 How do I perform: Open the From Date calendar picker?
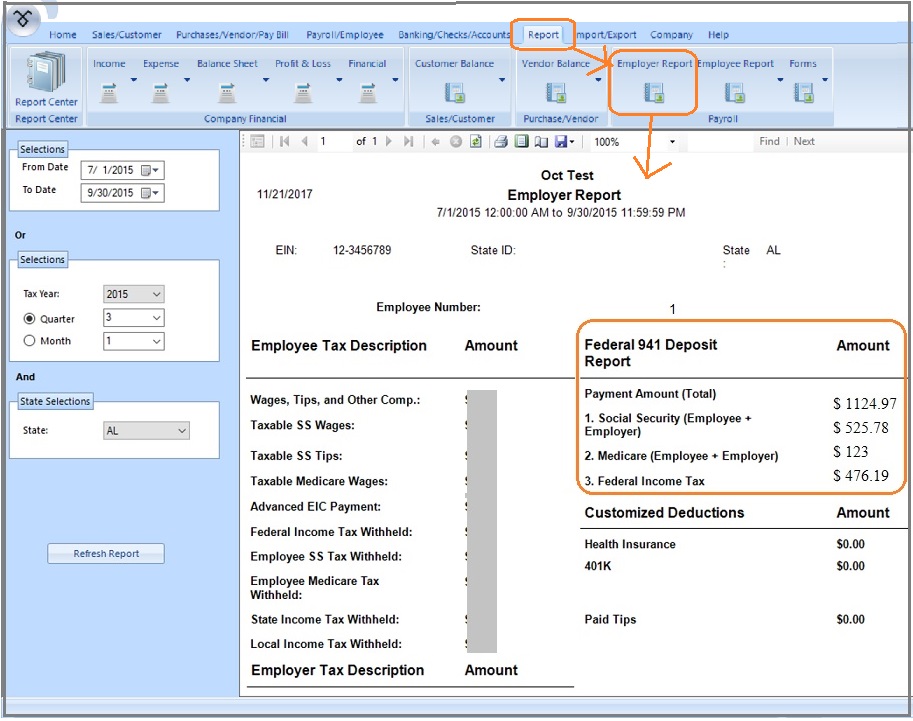point(150,170)
